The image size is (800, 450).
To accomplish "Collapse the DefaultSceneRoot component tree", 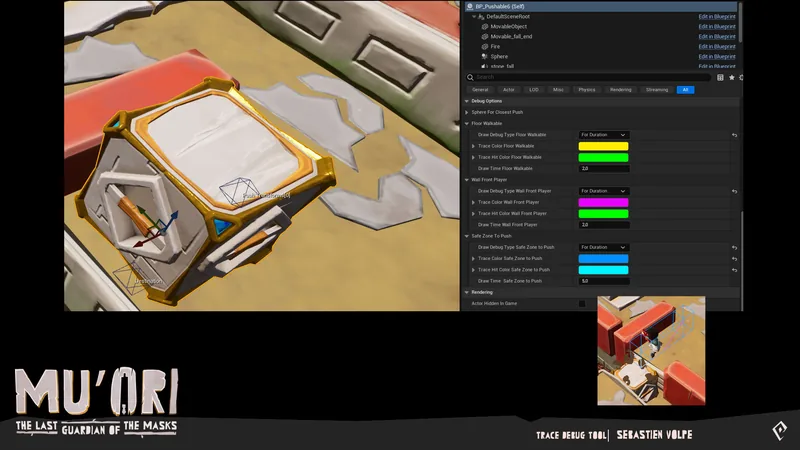I will (x=474, y=16).
